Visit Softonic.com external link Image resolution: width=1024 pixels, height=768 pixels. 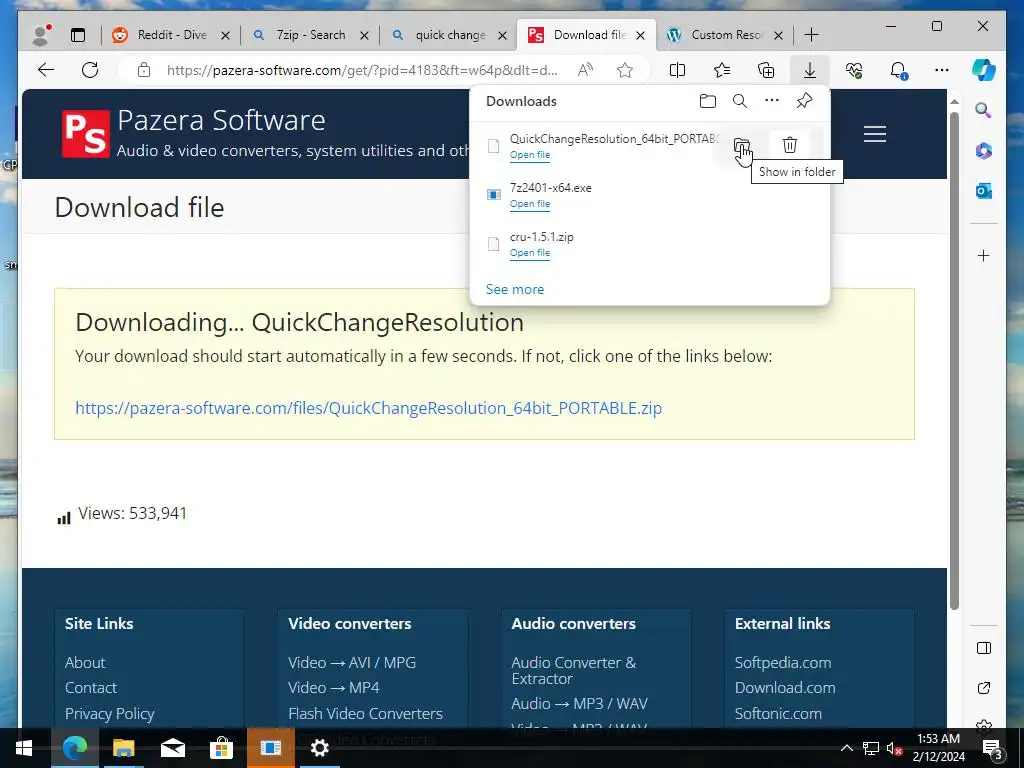point(778,714)
